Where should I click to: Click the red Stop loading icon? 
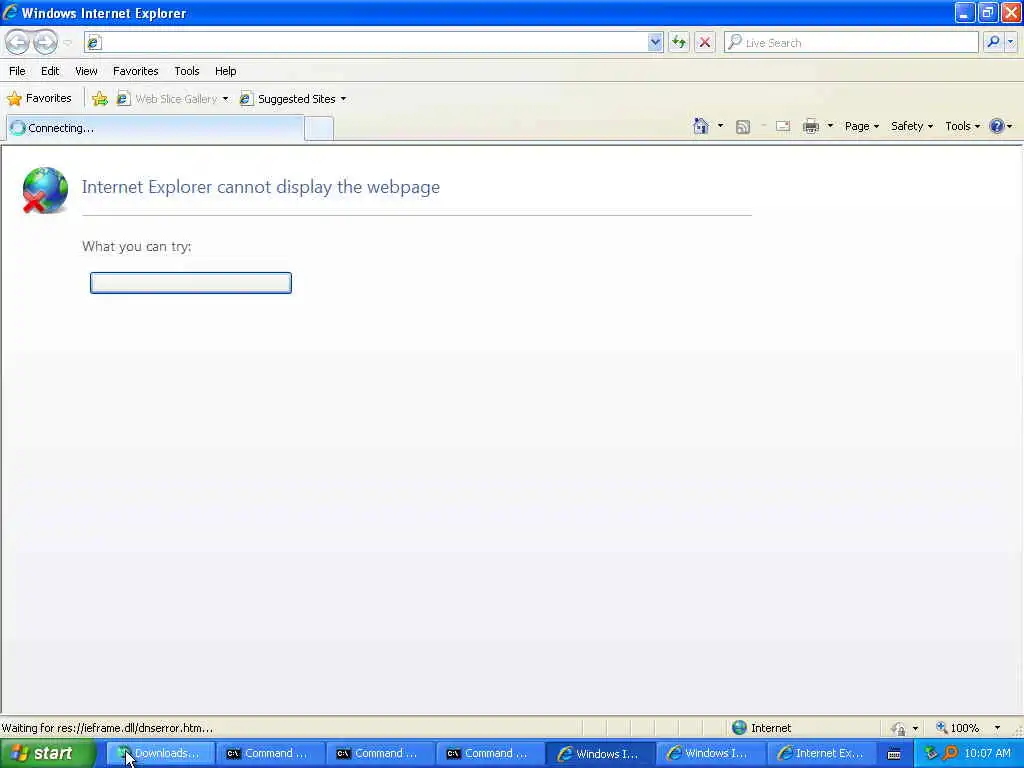point(705,42)
